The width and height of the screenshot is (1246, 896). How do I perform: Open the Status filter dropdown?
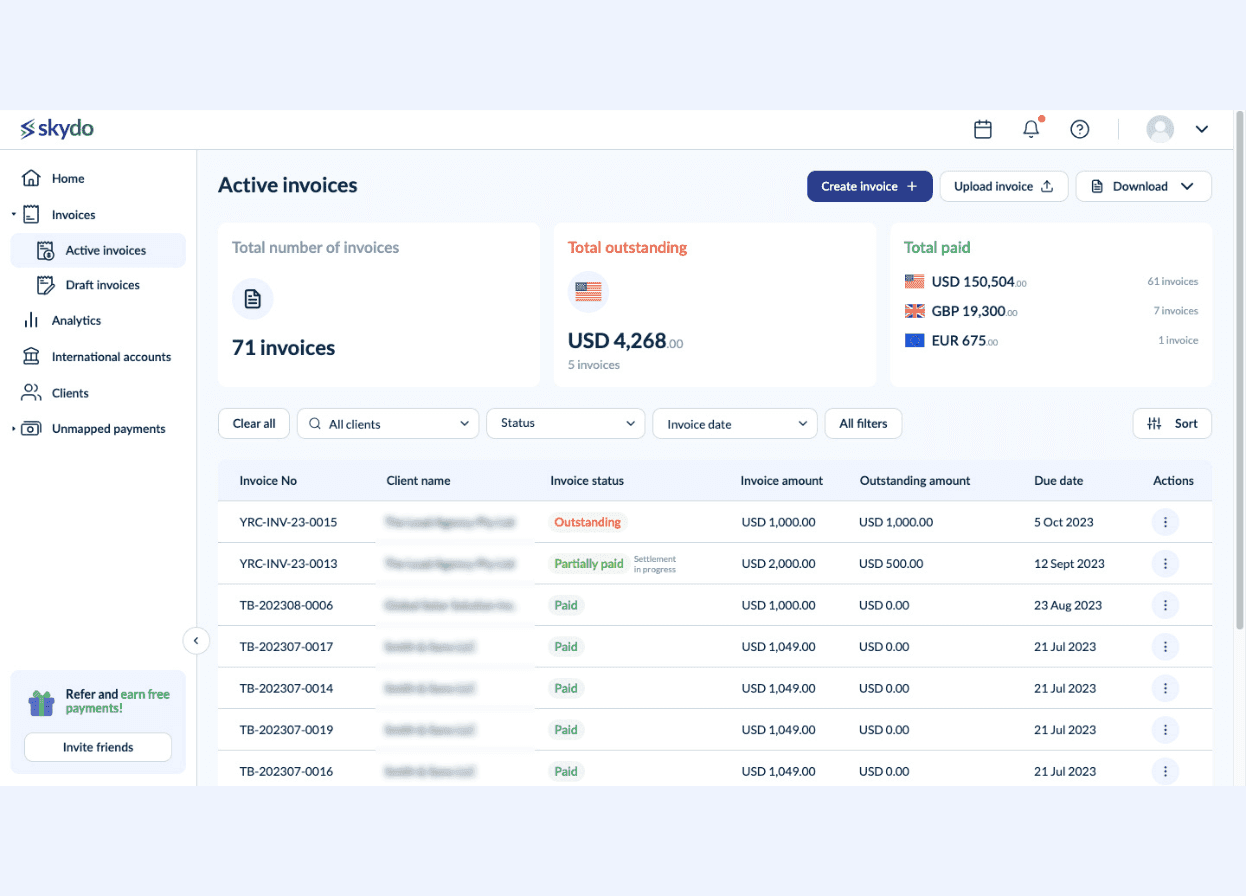pos(565,423)
